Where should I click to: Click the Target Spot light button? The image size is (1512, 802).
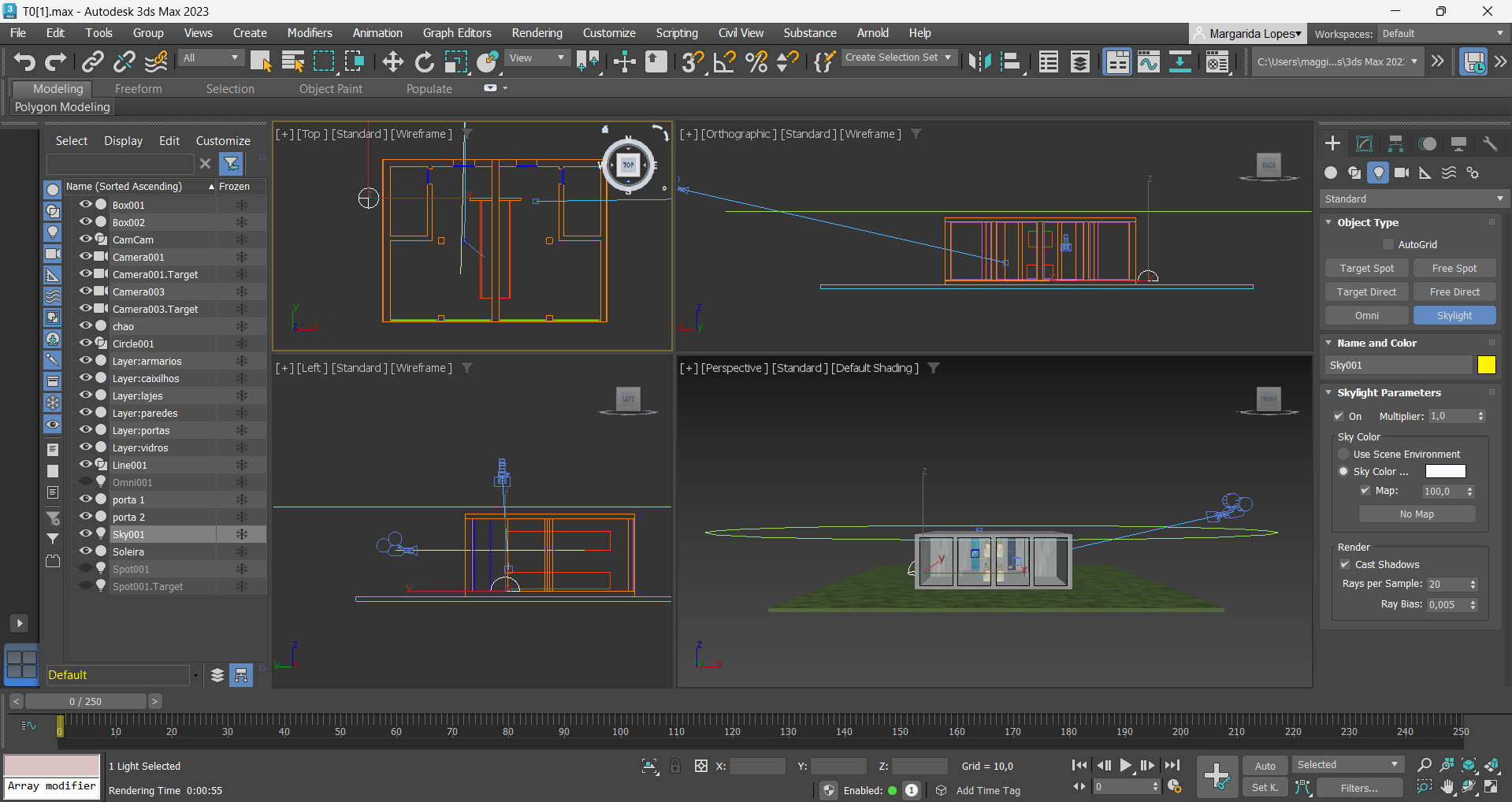(1366, 269)
